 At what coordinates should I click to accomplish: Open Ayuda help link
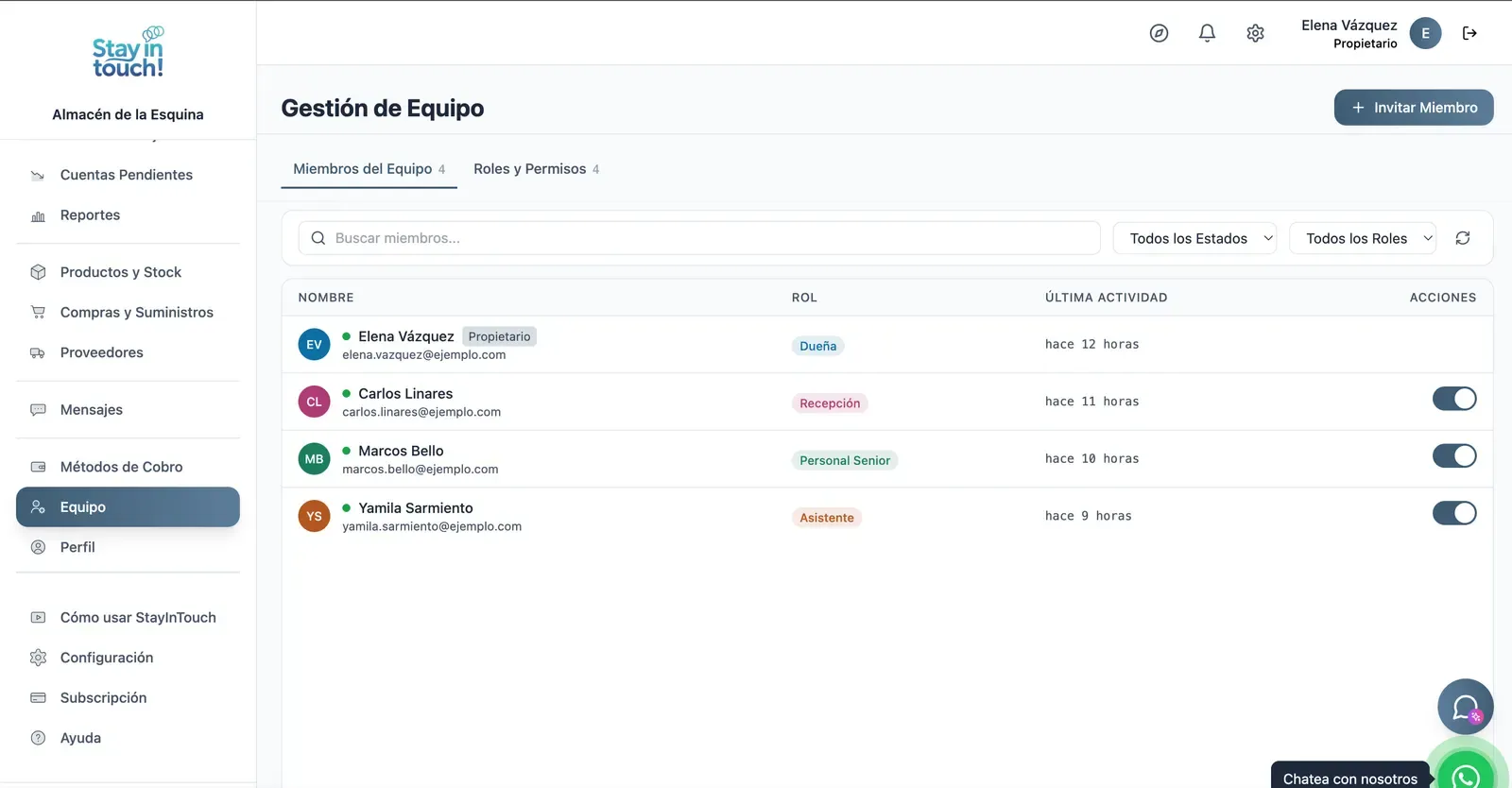pos(128,738)
